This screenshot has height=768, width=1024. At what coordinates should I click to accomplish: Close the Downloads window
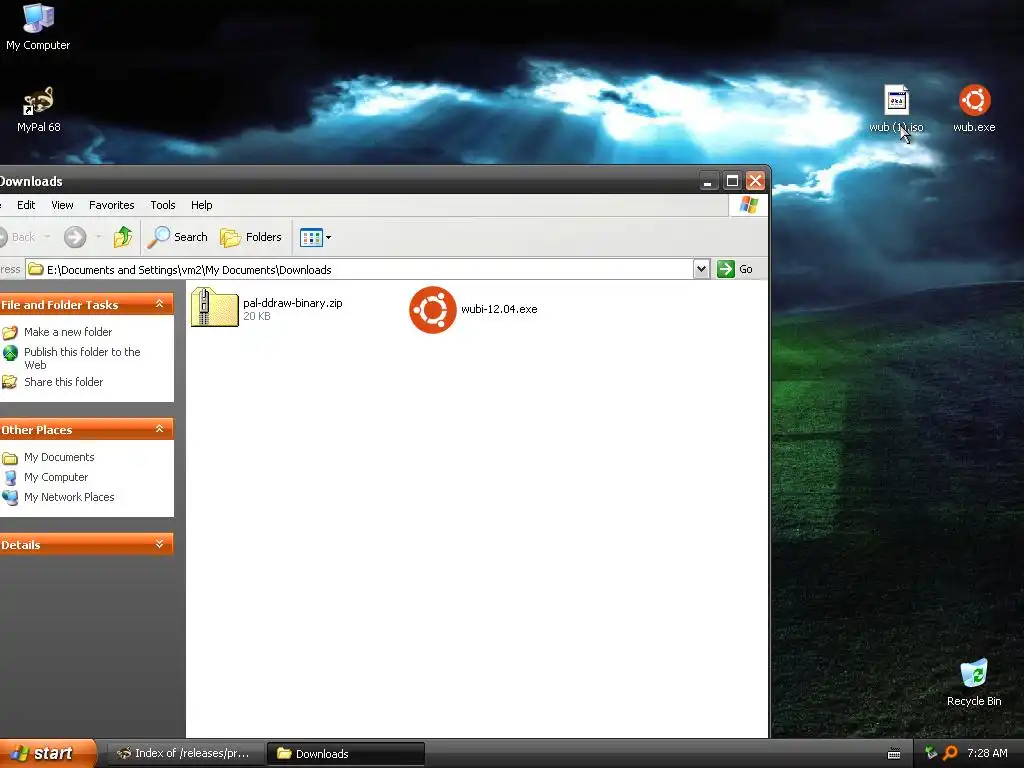(756, 181)
